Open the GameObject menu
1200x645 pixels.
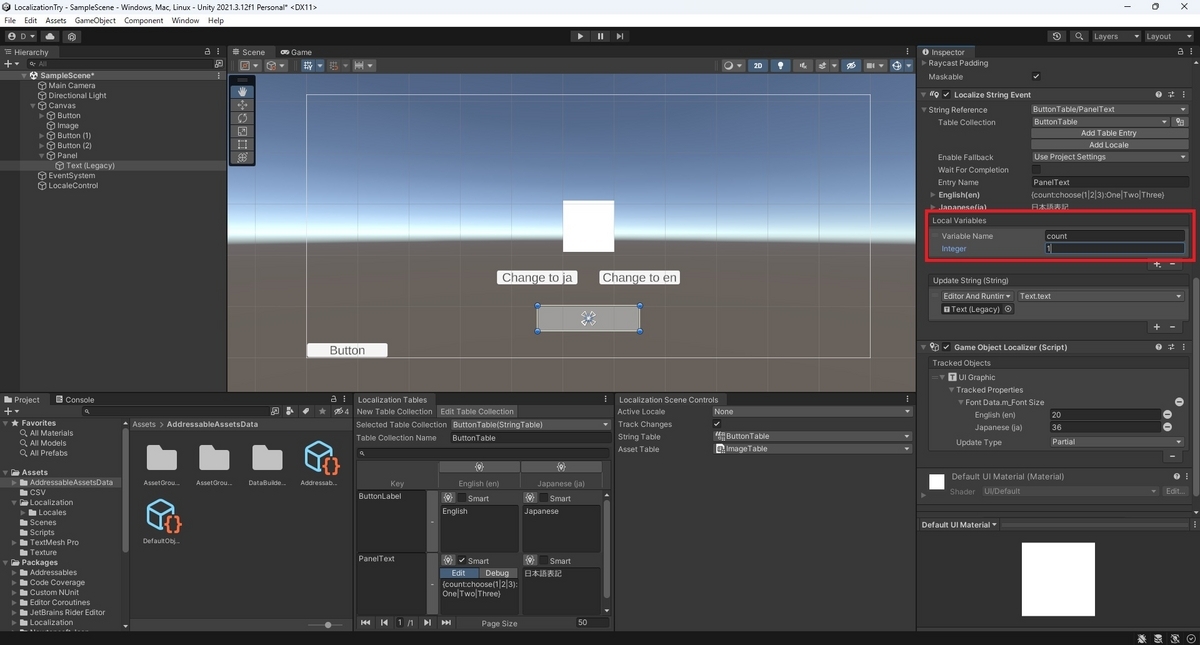pos(95,20)
